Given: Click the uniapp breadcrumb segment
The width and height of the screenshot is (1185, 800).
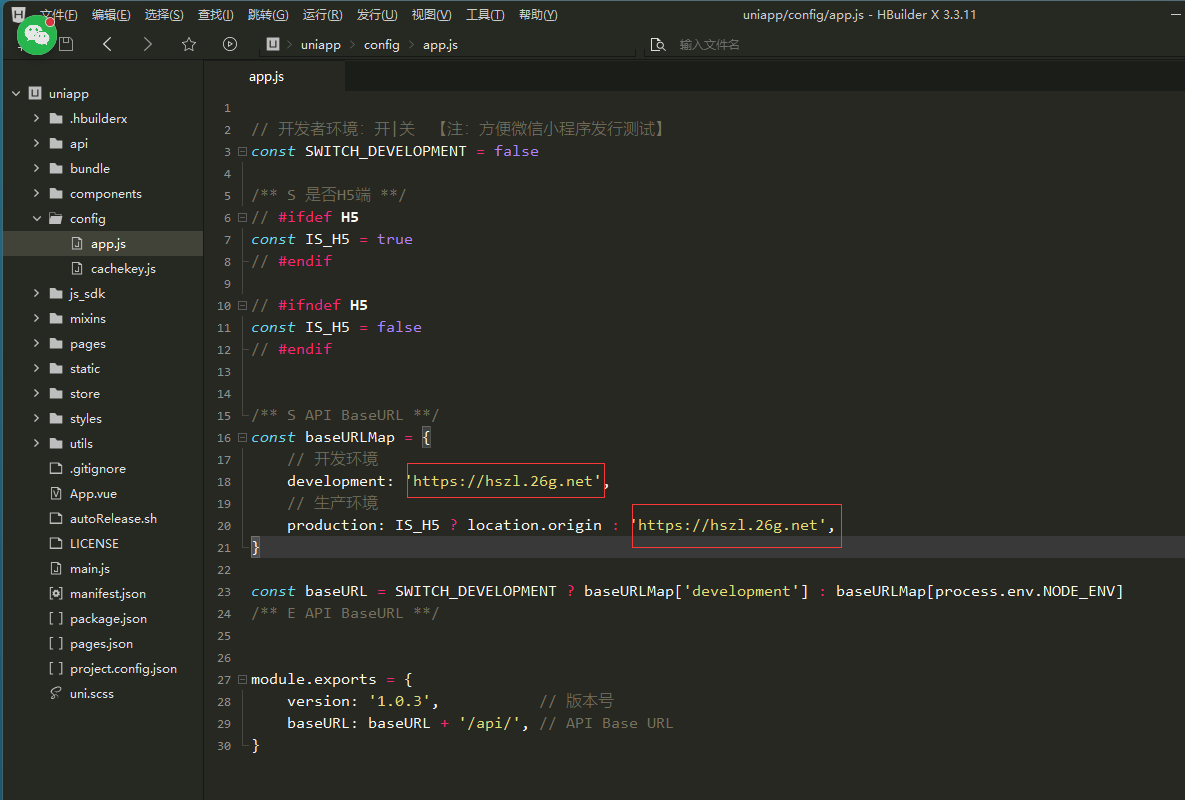Looking at the screenshot, I should tap(320, 45).
